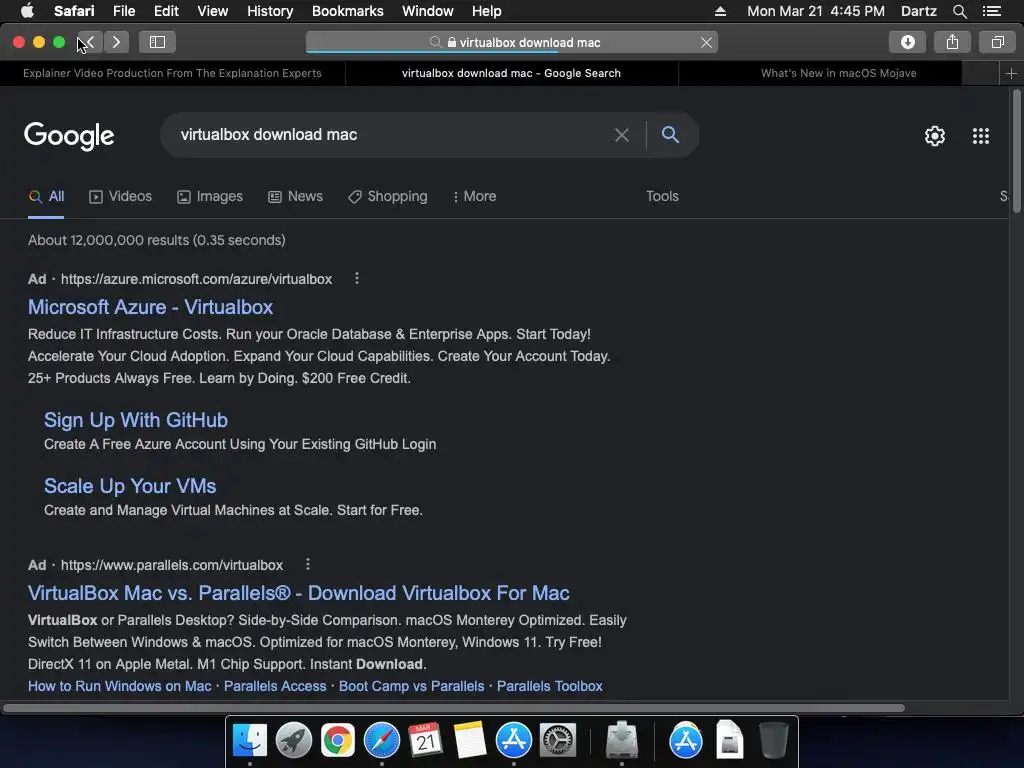Screen dimensions: 1024x768
Task: Select the Images search filter
Action: pos(210,197)
